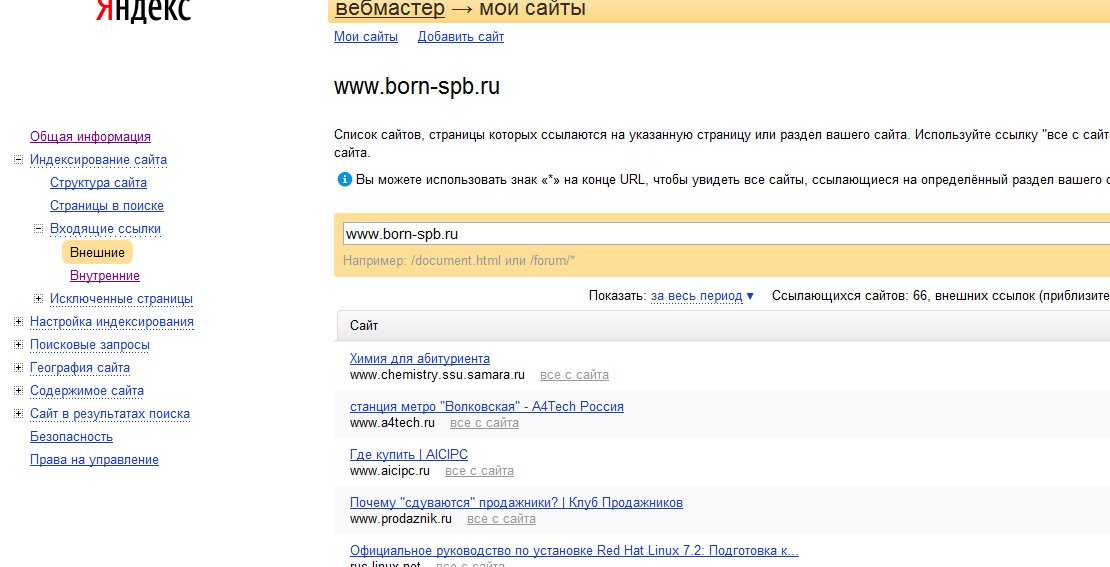
Task: Click Добавить сайт link
Action: click(461, 37)
